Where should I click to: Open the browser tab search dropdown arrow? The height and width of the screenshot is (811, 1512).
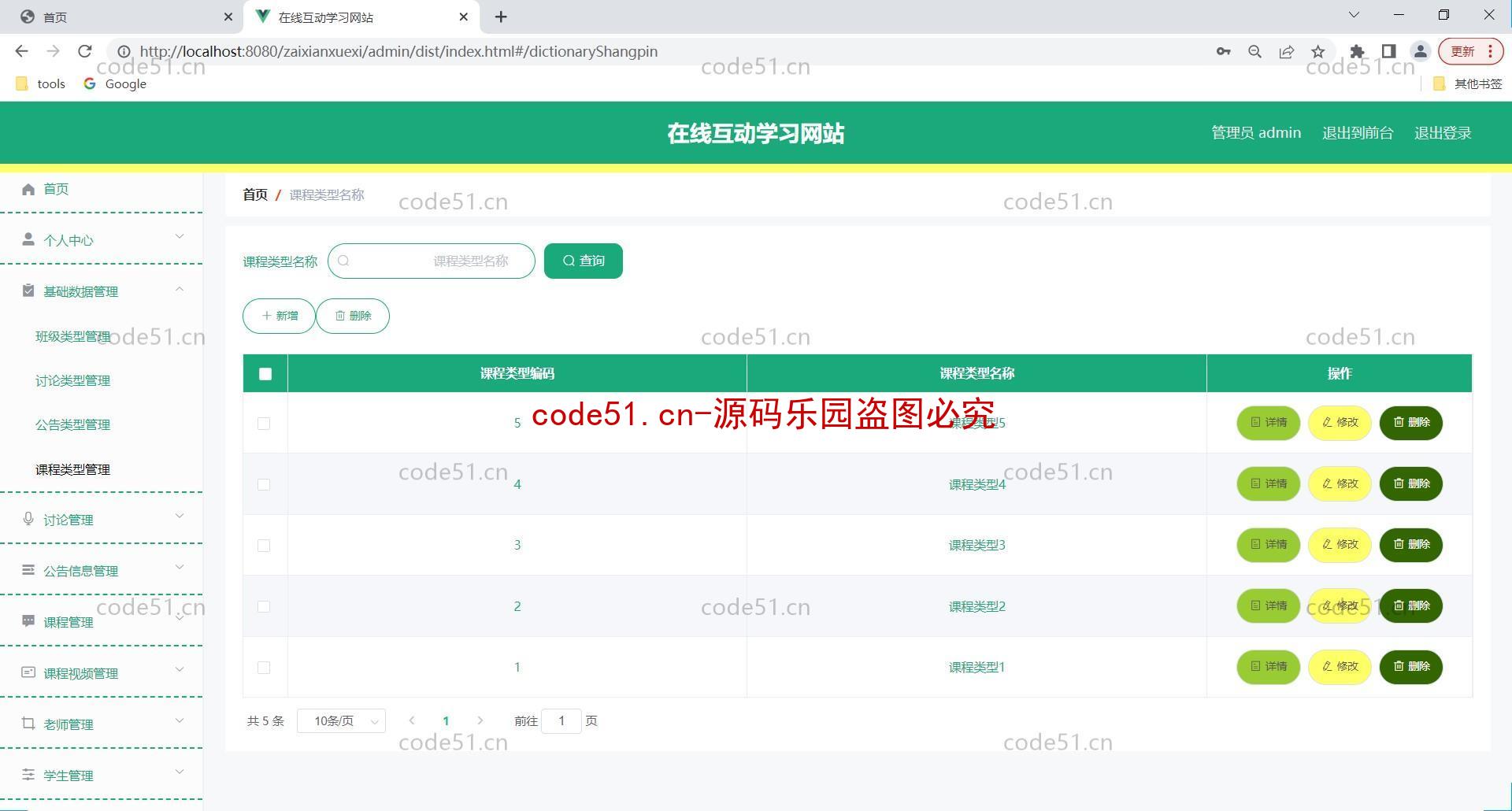coord(1354,15)
